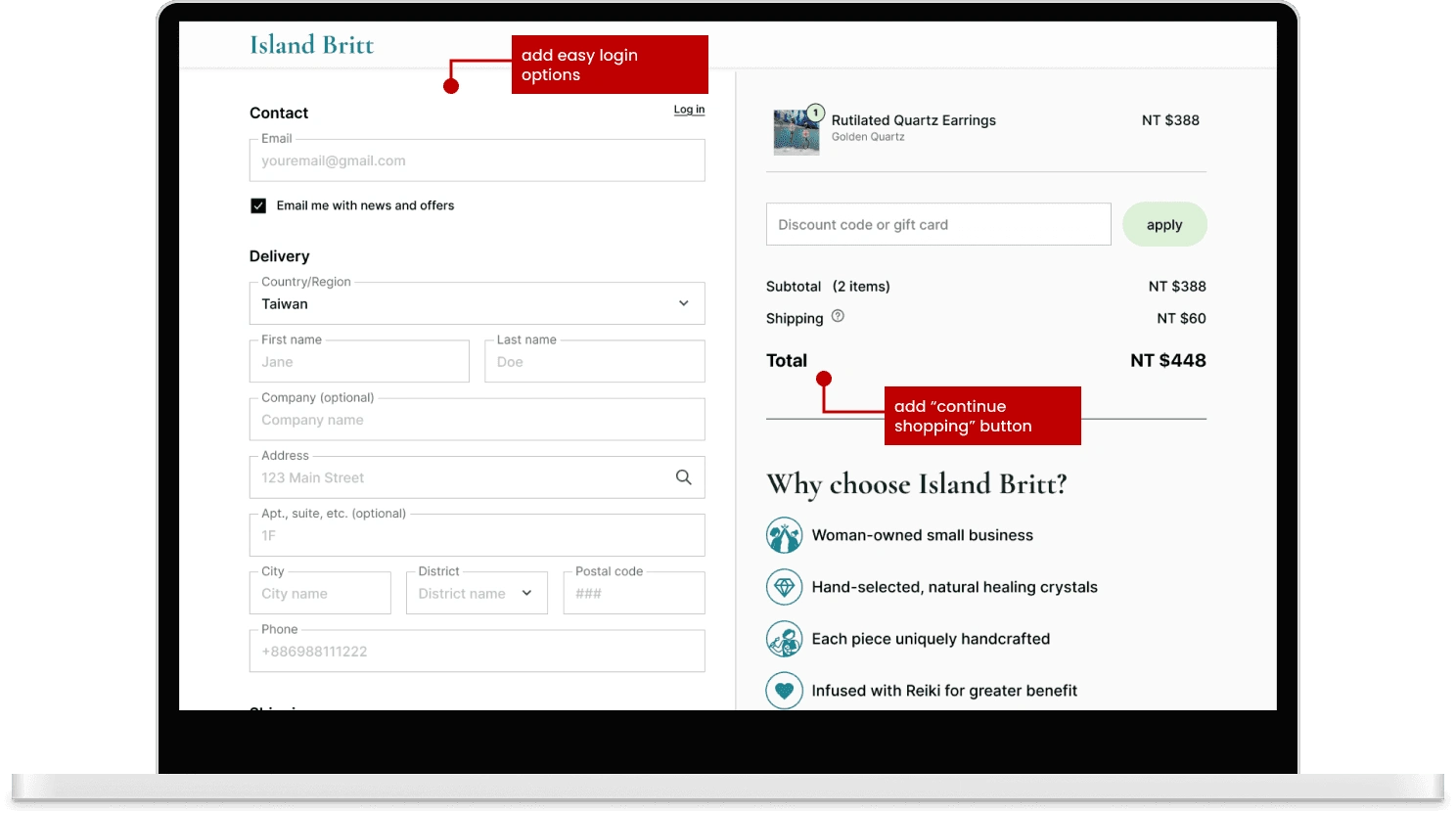
Task: Click the Discount code or gift card field
Action: coord(938,224)
